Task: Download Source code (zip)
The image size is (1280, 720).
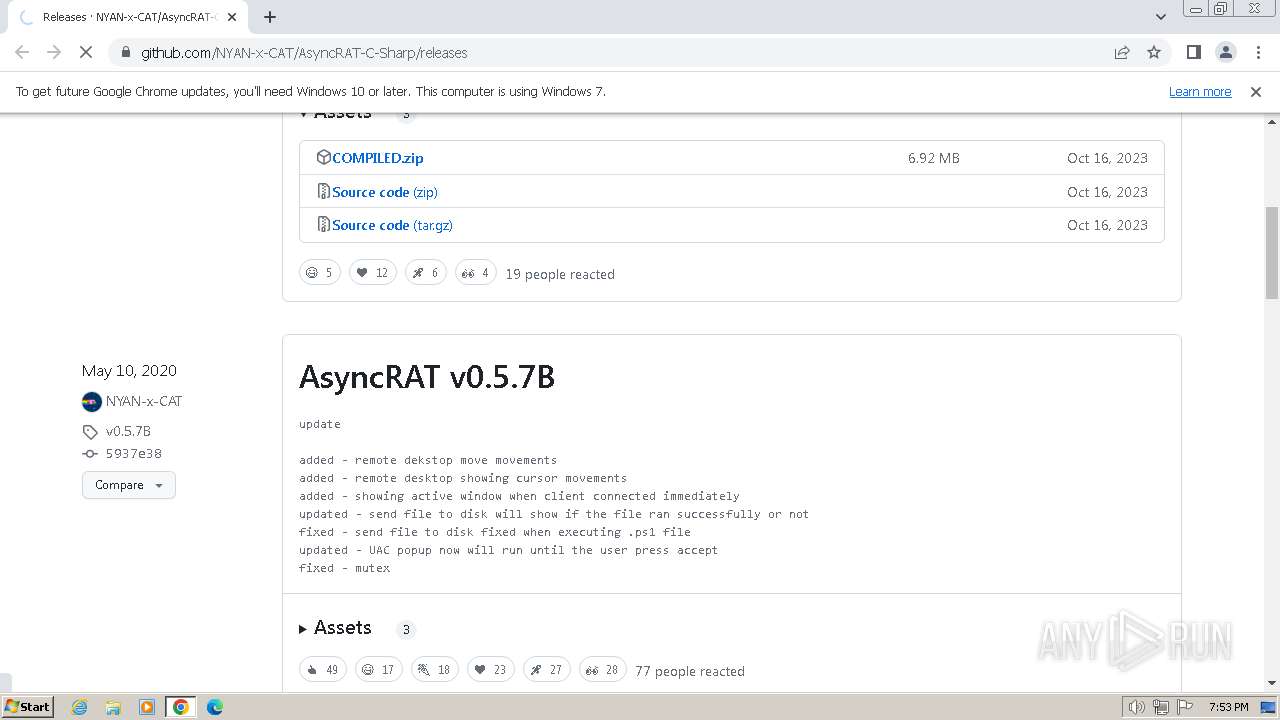Action: click(384, 192)
